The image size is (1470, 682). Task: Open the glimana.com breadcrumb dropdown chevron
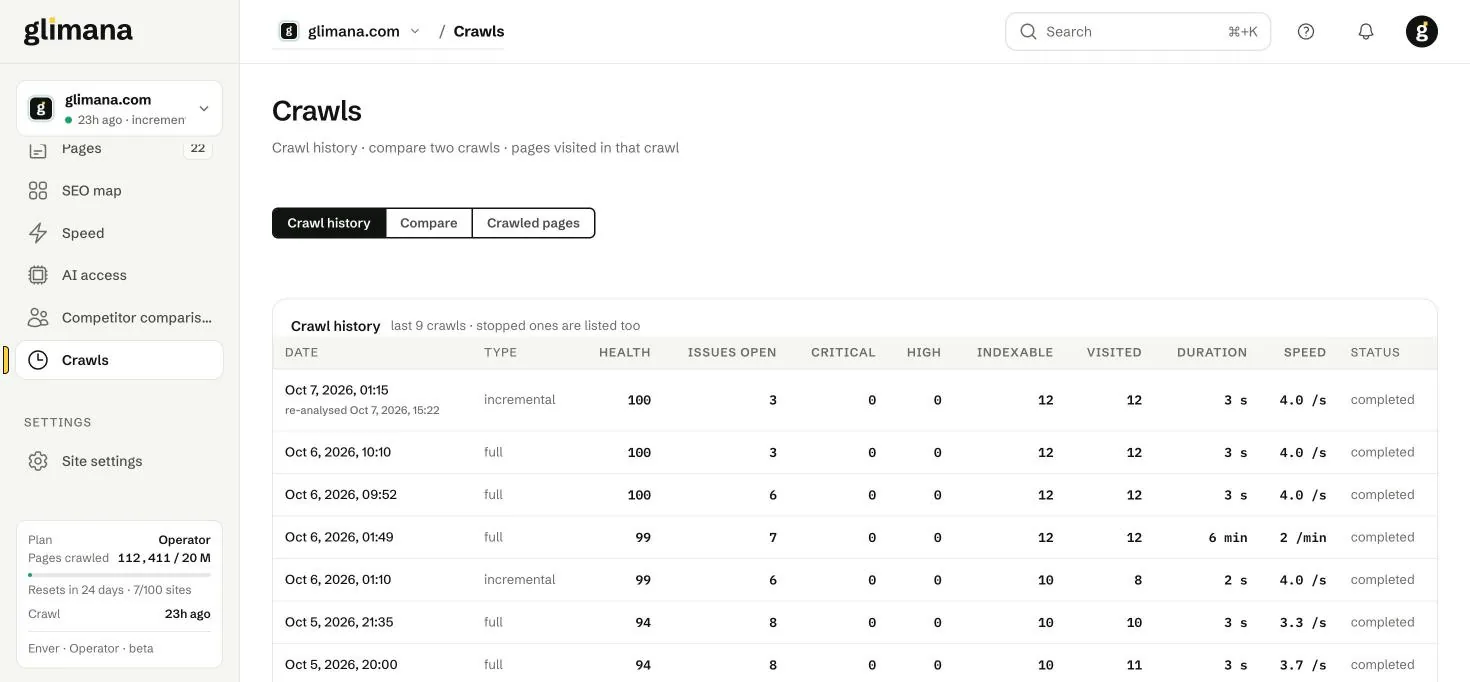click(x=415, y=31)
